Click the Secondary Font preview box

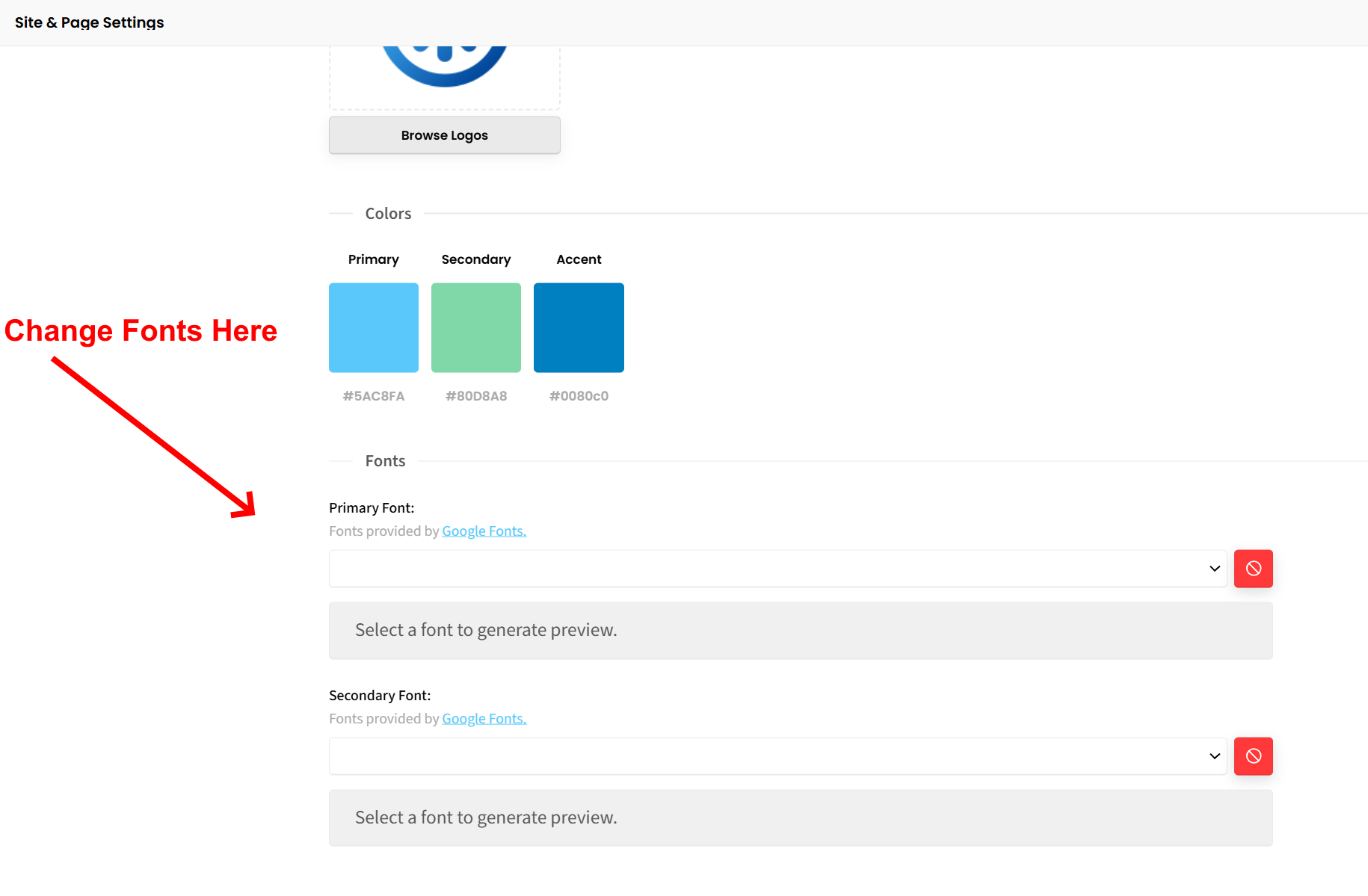pos(800,818)
